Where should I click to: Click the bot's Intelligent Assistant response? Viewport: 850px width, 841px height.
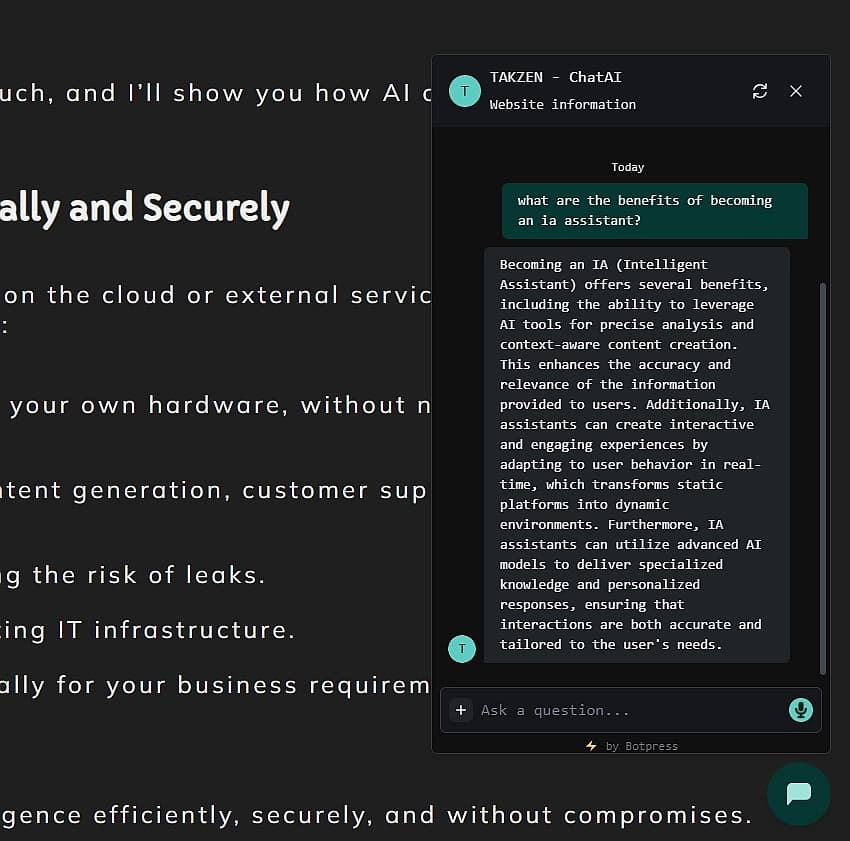point(636,454)
